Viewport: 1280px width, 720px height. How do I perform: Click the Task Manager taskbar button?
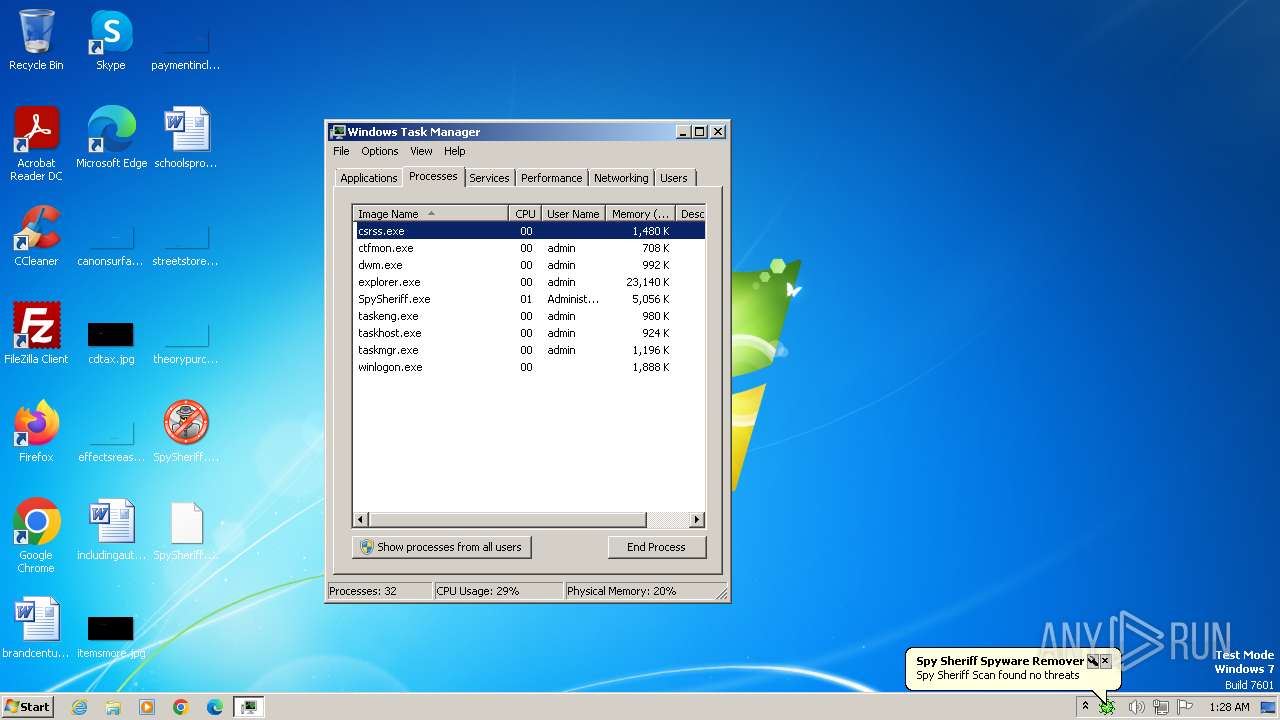tap(249, 707)
